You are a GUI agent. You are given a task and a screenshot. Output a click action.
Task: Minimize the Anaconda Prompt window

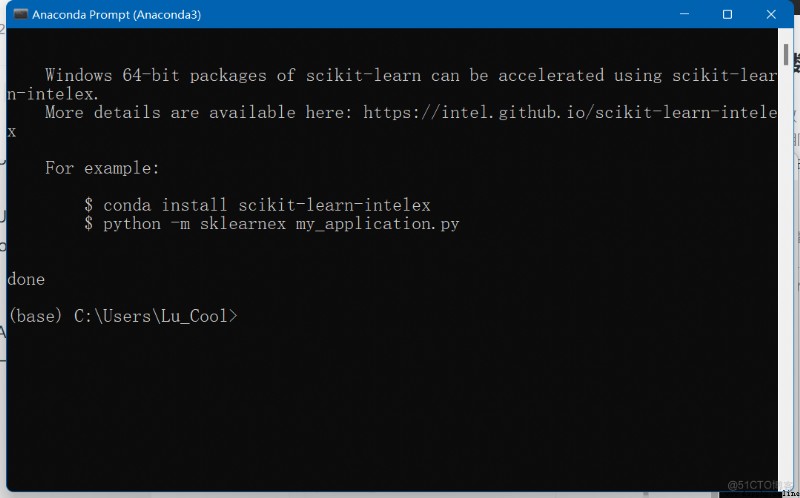pyautogui.click(x=685, y=14)
